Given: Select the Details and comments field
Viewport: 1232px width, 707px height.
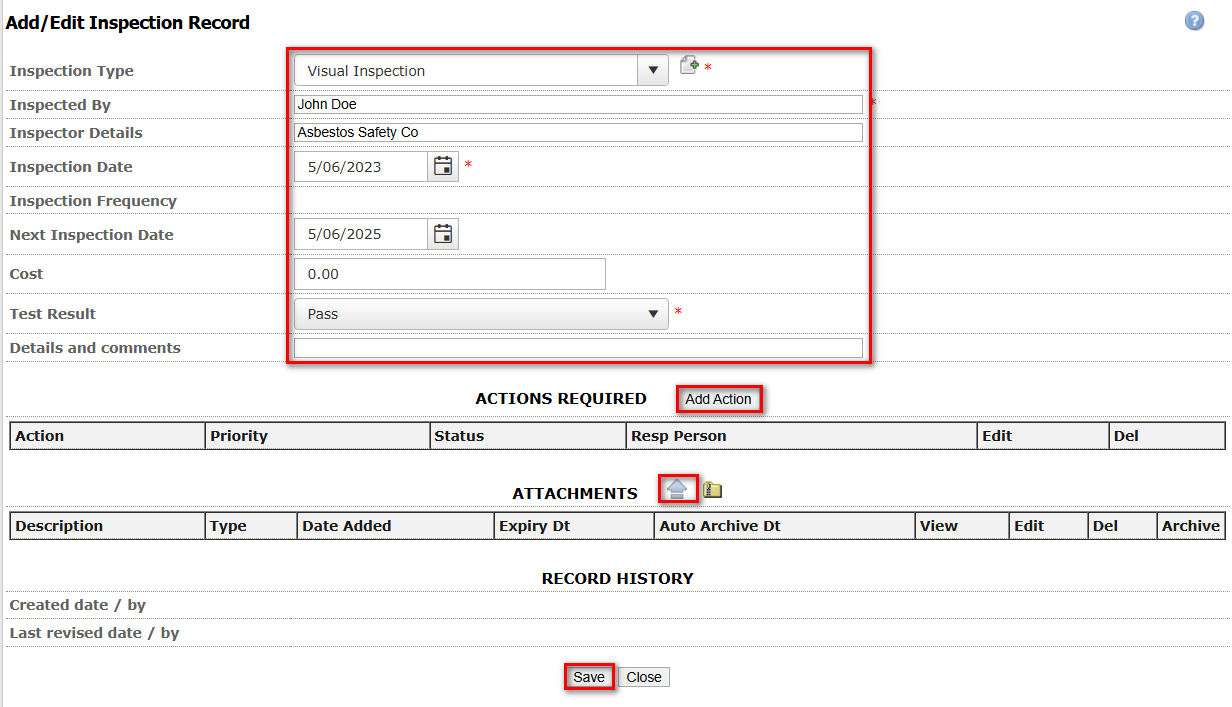Looking at the screenshot, I should 578,348.
